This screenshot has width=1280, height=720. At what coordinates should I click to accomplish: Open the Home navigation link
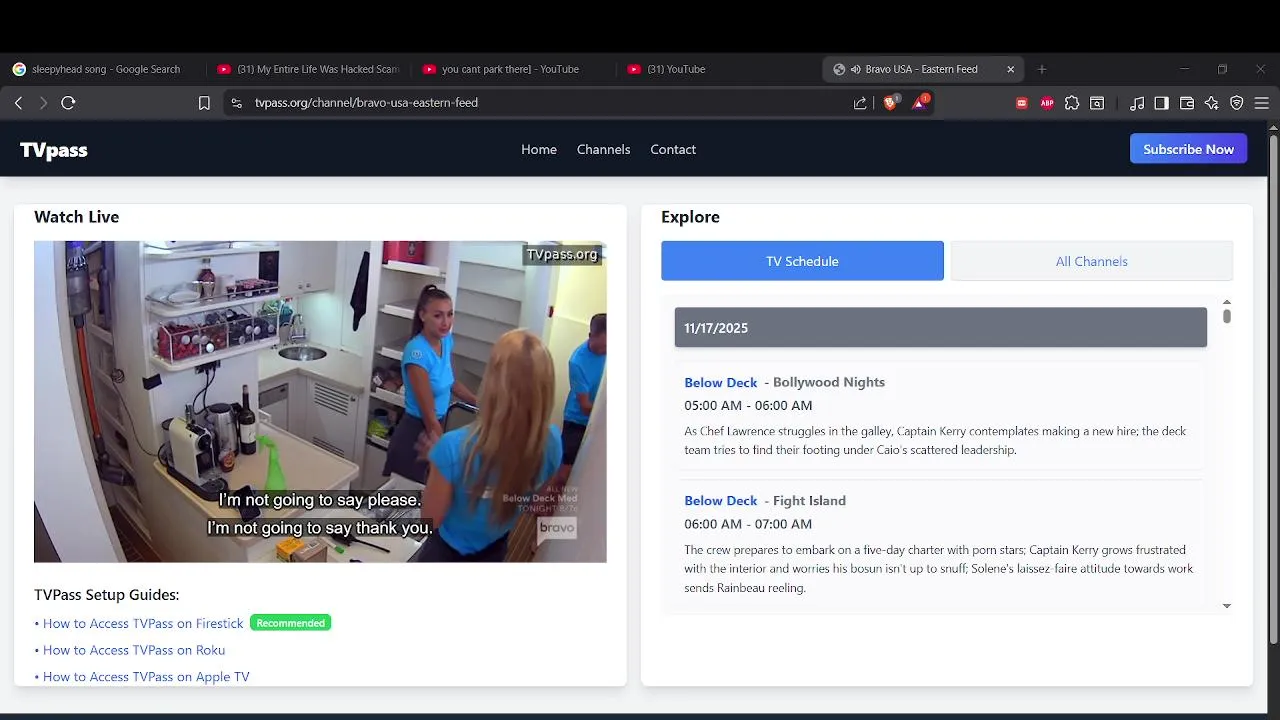[539, 149]
